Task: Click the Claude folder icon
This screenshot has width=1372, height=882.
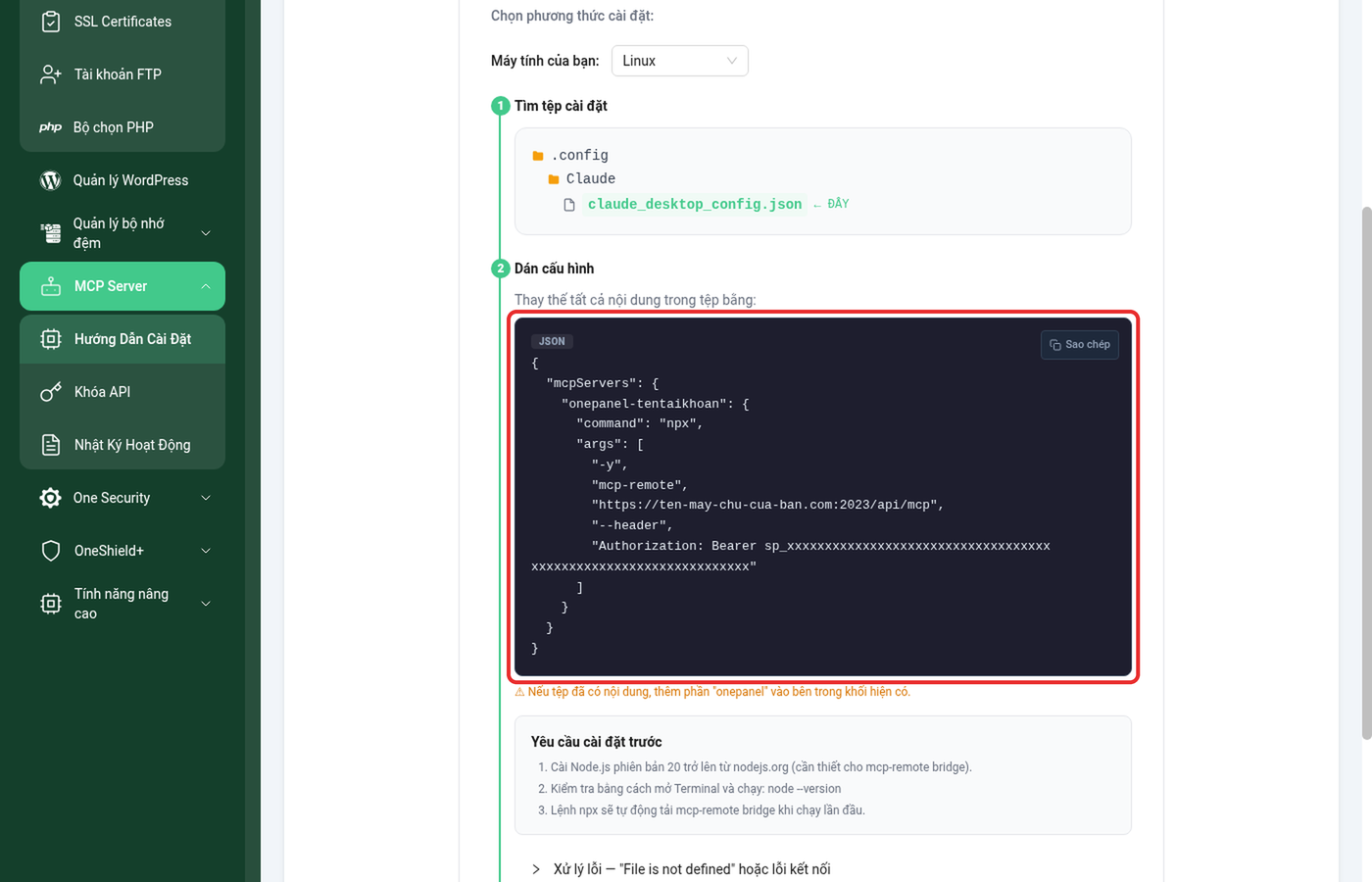Action: [x=554, y=179]
